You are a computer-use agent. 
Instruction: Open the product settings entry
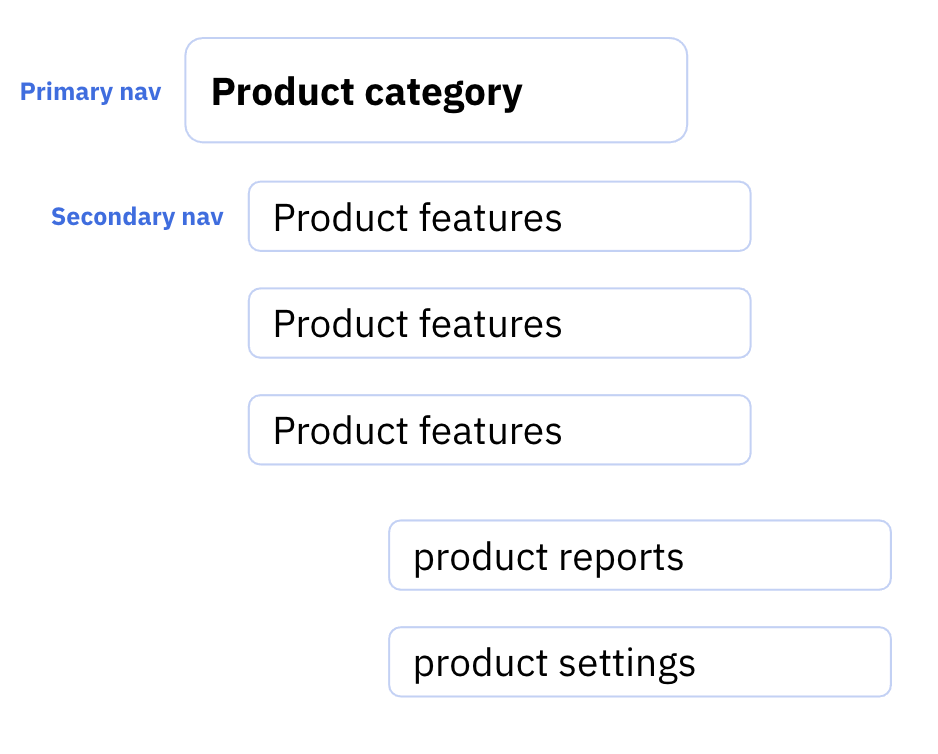point(640,662)
